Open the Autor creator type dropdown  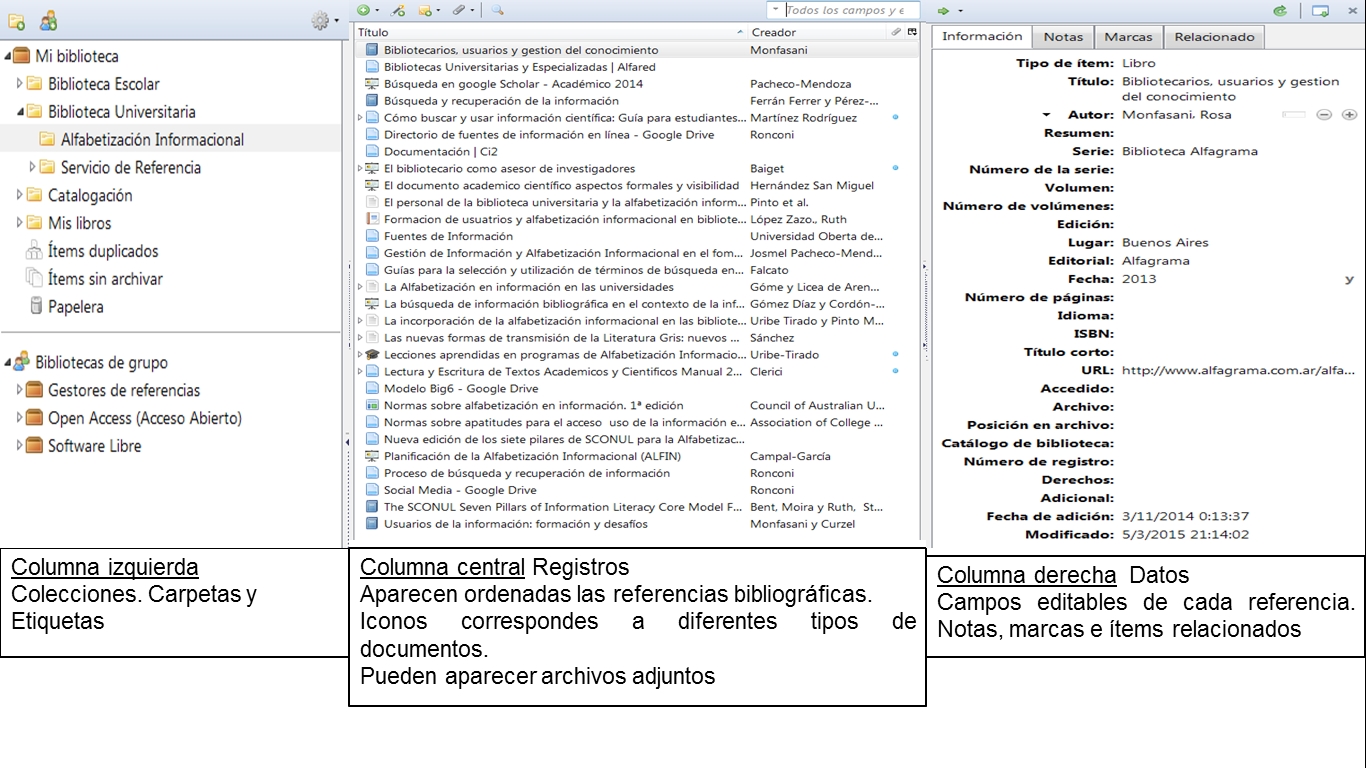(x=1047, y=115)
